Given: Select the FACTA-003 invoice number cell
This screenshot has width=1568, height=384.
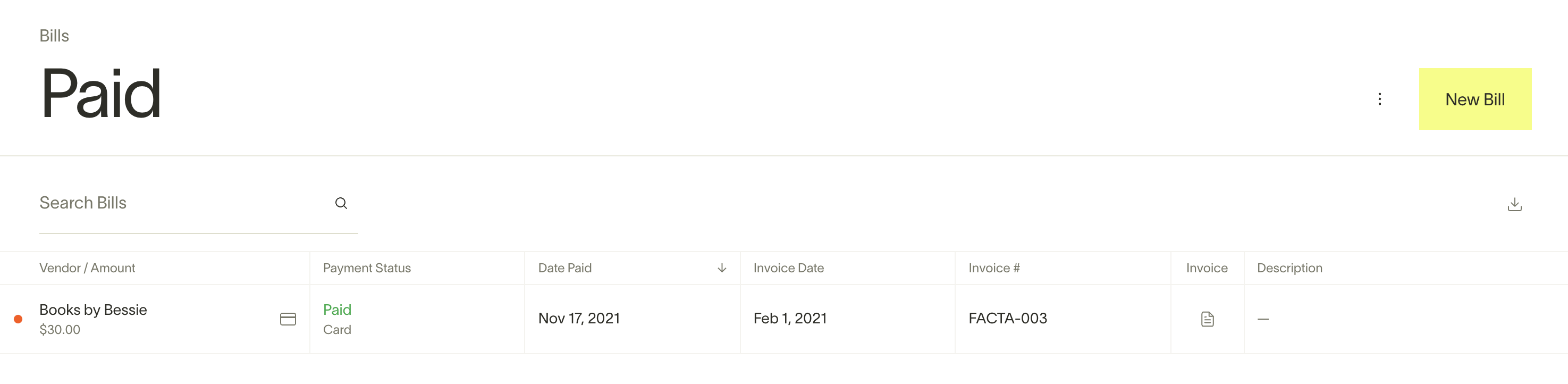Looking at the screenshot, I should [1007, 318].
